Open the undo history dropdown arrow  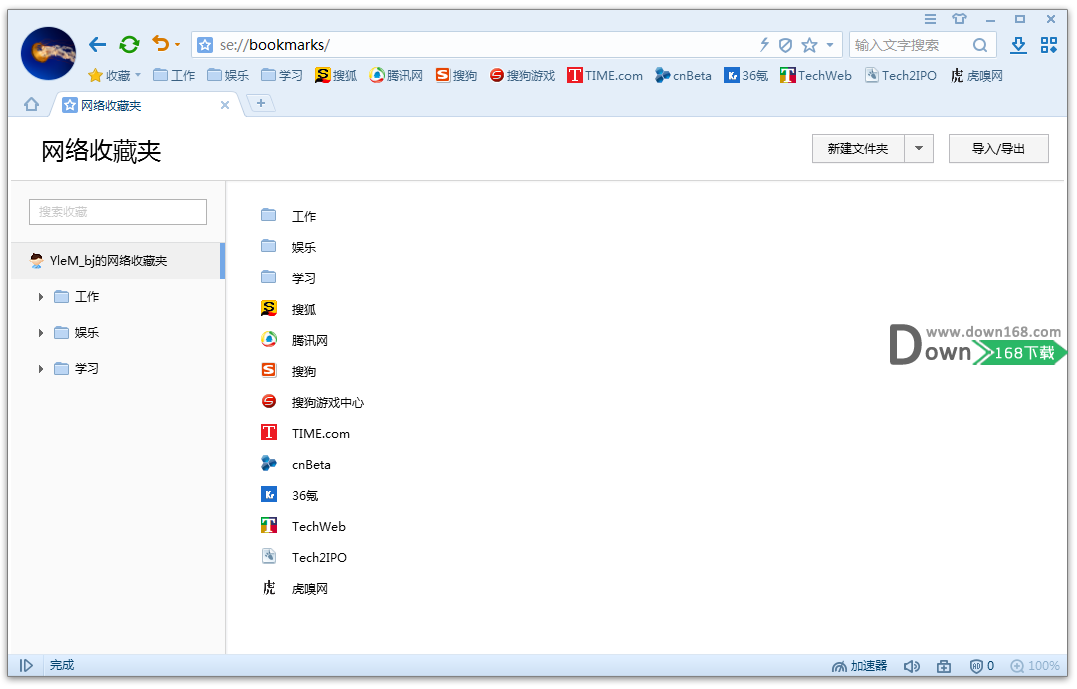[177, 45]
